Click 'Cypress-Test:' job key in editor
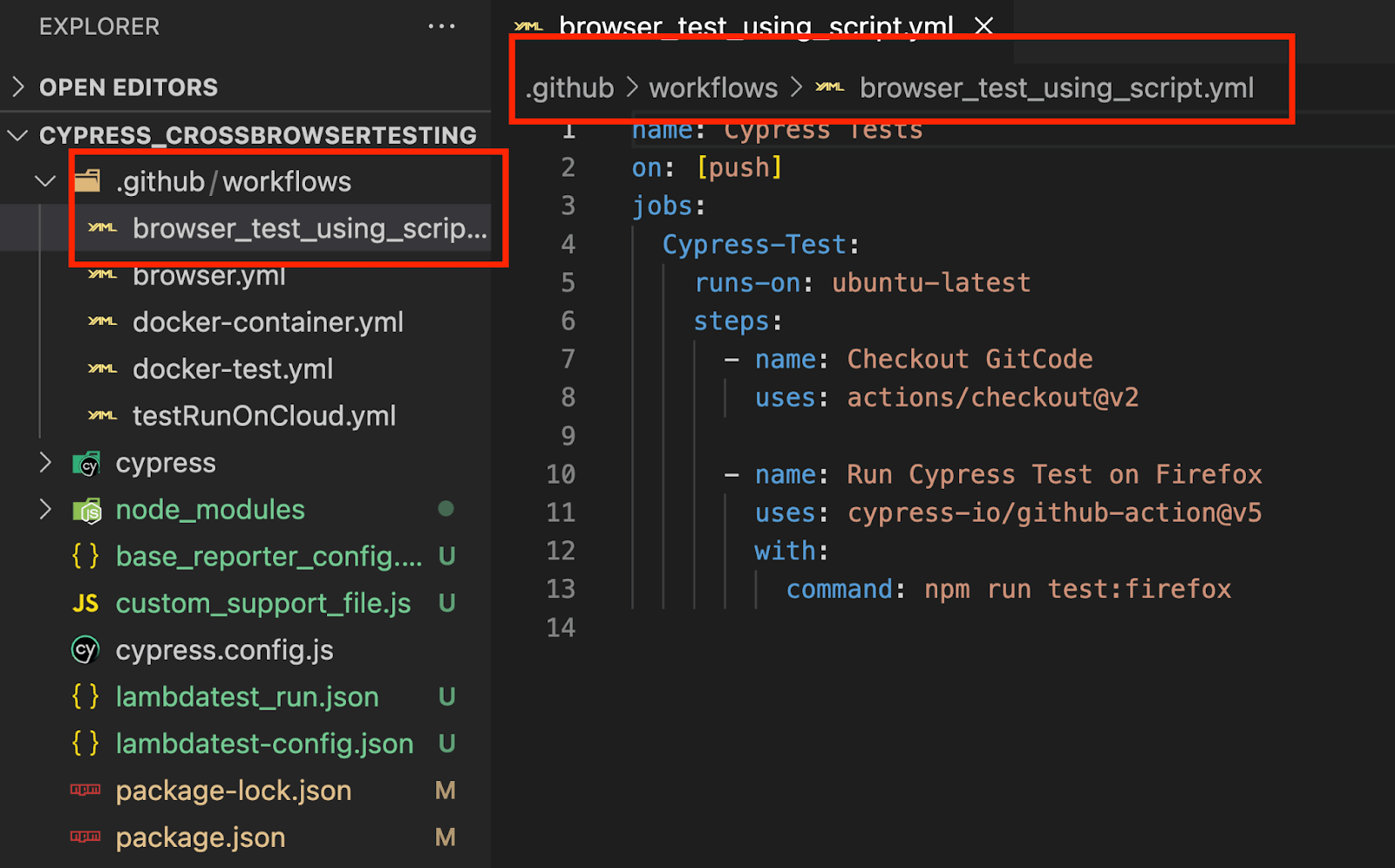The height and width of the screenshot is (868, 1395). click(761, 245)
